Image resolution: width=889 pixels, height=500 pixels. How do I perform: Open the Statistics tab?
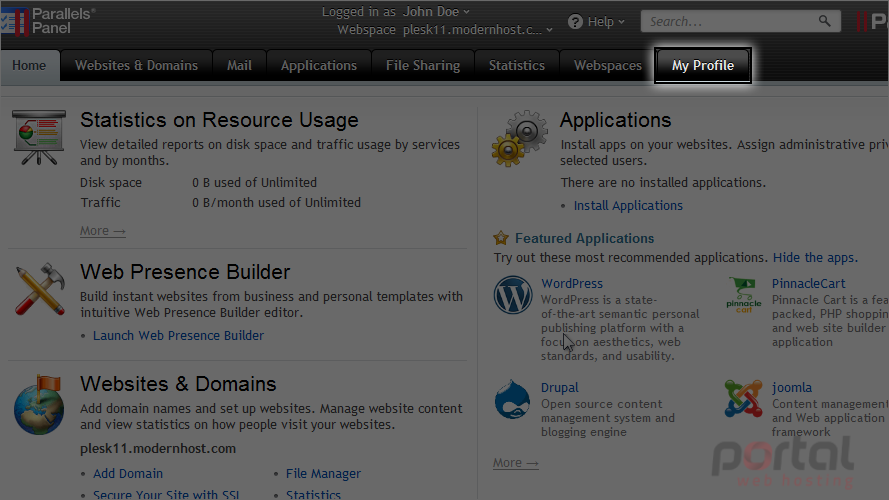517,65
